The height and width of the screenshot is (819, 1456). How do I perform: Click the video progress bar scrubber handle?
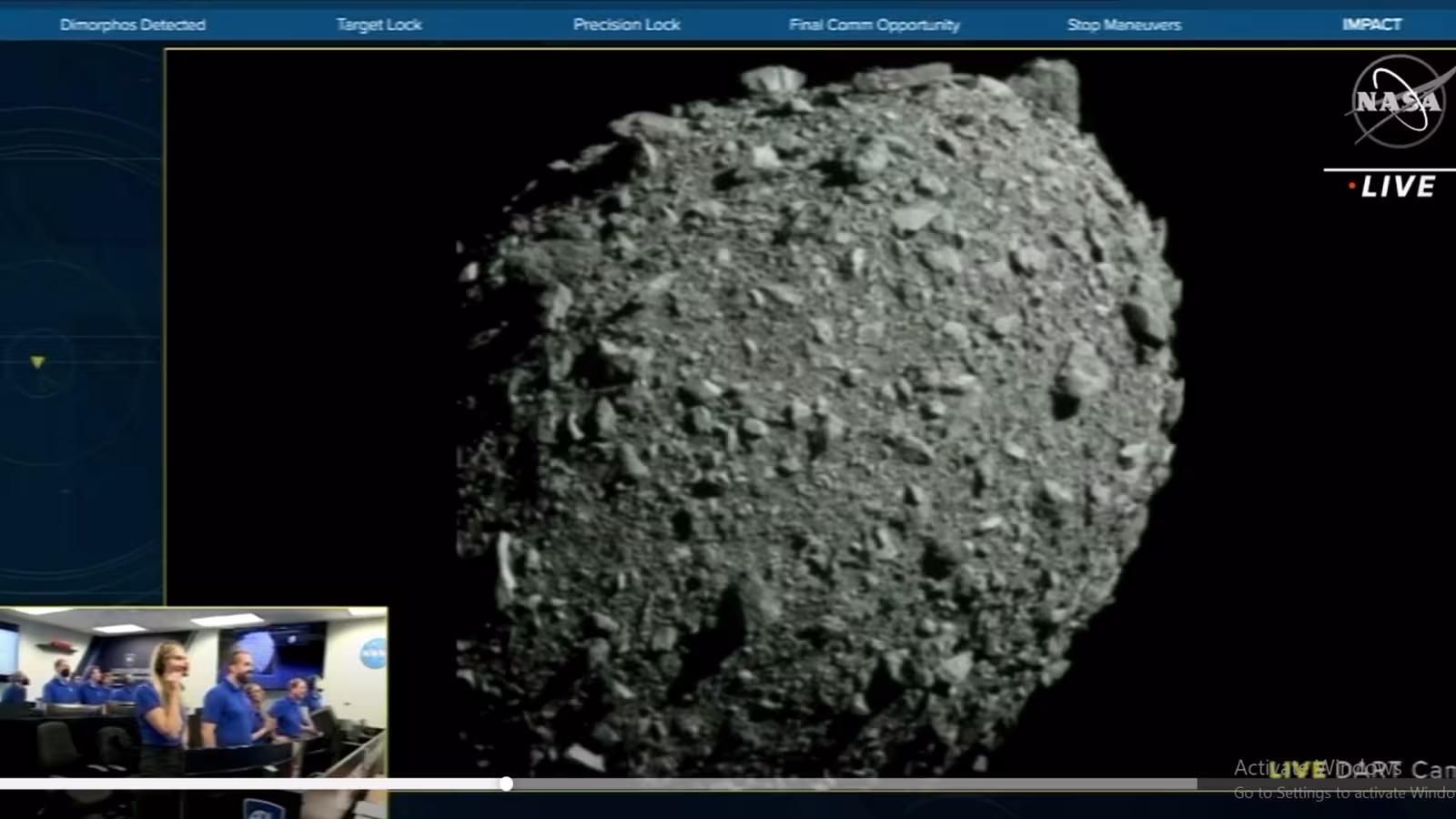point(506,784)
